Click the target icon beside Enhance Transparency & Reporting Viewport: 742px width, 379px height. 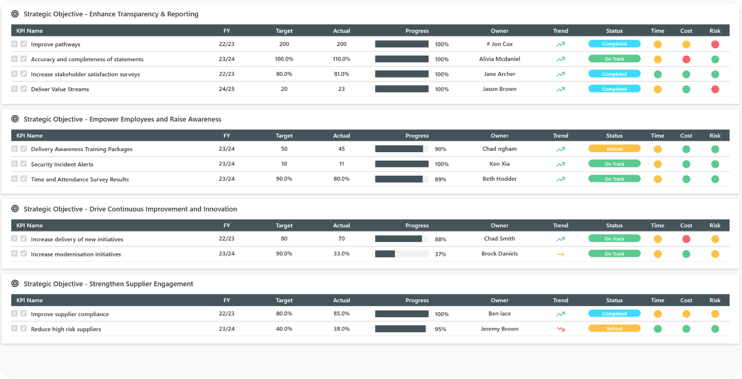tap(15, 14)
